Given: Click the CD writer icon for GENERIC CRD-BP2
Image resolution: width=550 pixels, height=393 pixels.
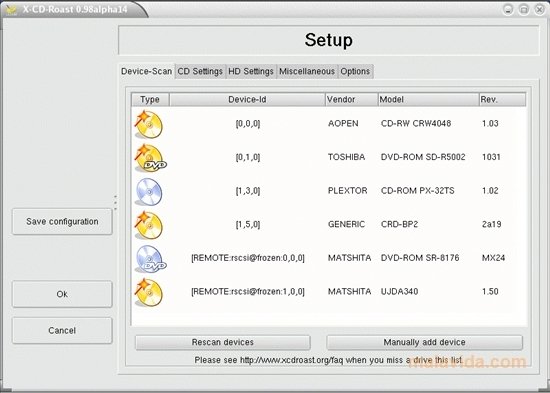Looking at the screenshot, I should pyautogui.click(x=149, y=225).
